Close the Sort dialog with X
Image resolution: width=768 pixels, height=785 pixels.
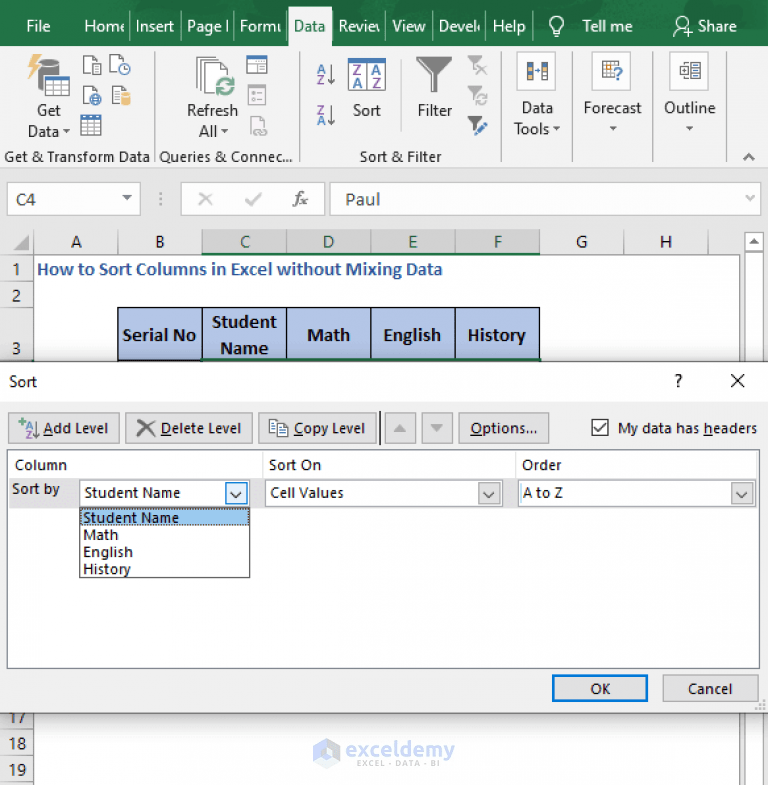pyautogui.click(x=737, y=381)
